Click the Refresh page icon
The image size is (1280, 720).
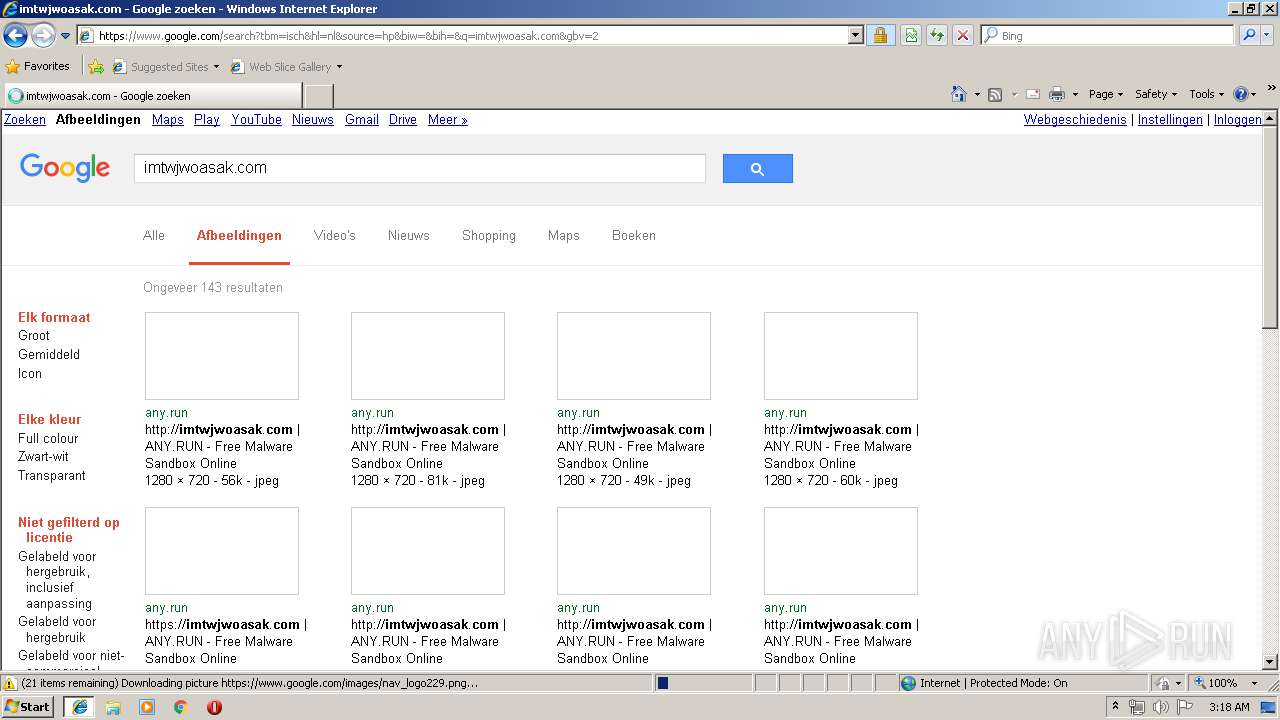pyautogui.click(x=937, y=35)
